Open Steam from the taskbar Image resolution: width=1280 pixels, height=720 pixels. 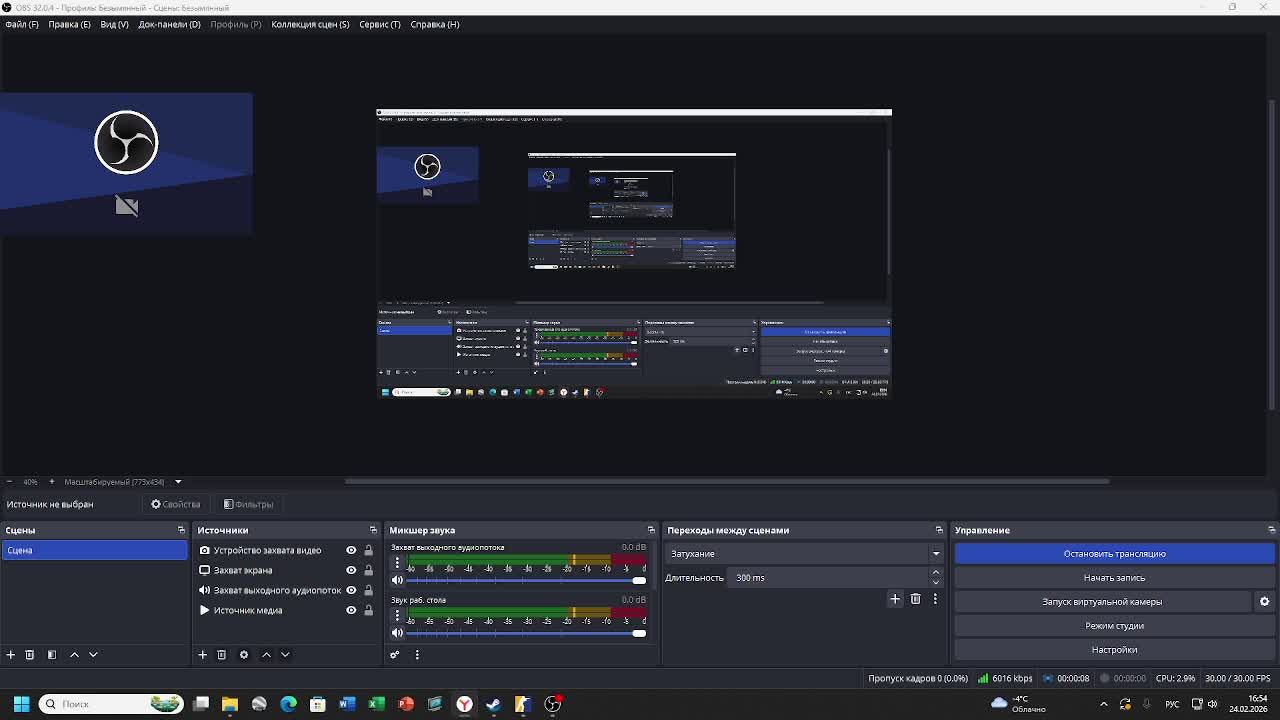(x=493, y=704)
